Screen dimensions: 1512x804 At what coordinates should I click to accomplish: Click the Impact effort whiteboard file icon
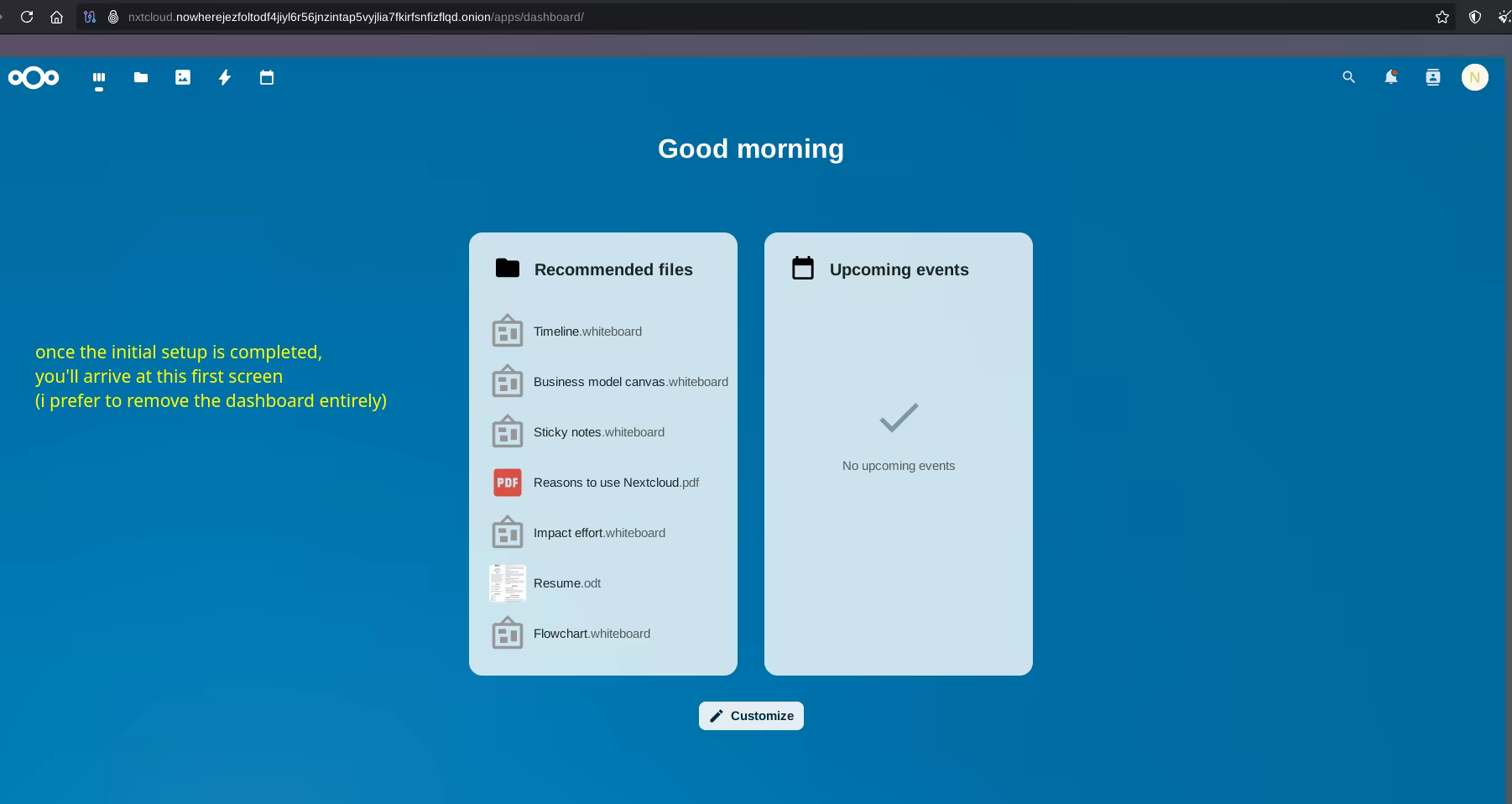click(x=508, y=533)
